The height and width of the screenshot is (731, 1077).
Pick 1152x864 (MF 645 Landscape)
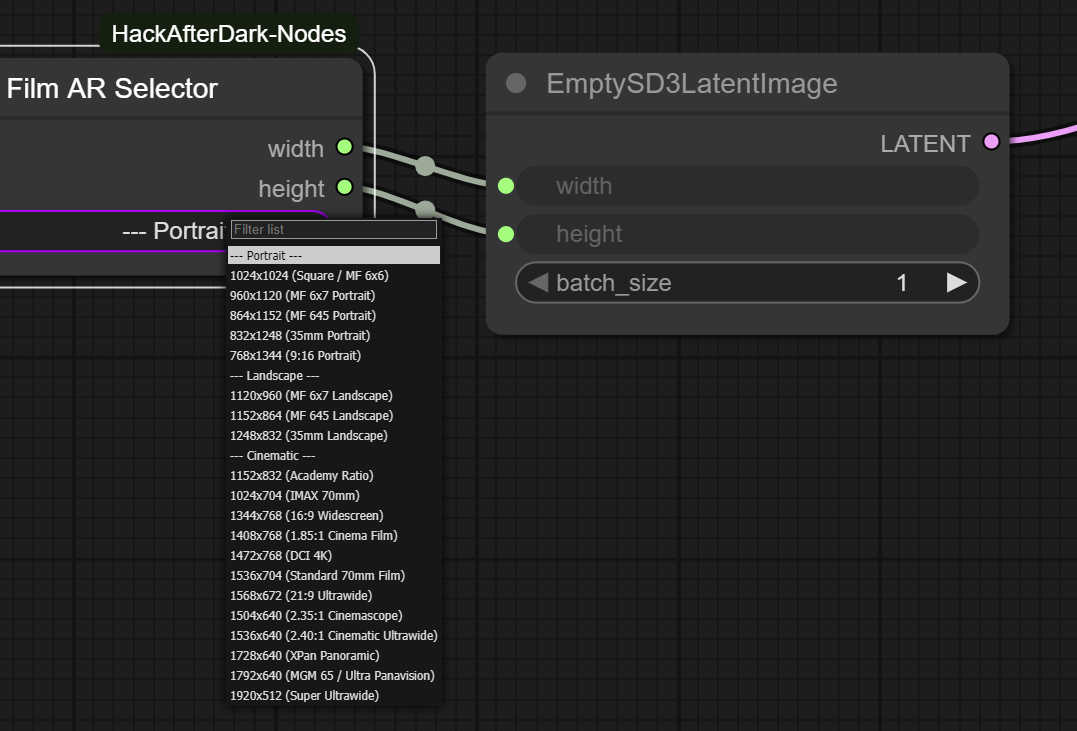pos(334,416)
